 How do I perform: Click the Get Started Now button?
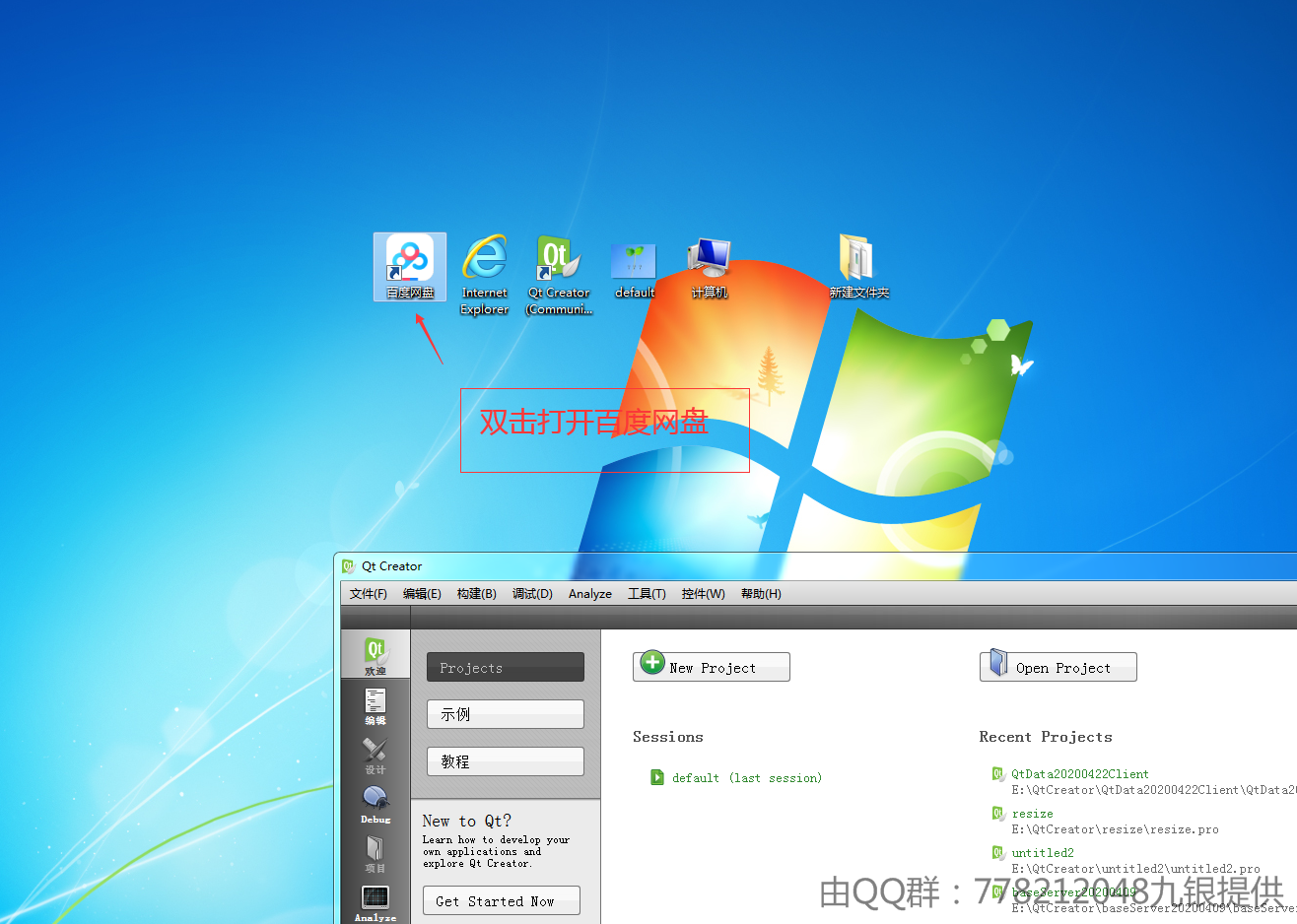pos(502,900)
